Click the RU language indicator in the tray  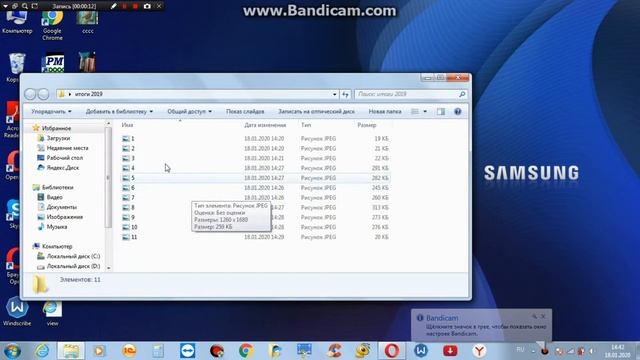pyautogui.click(x=520, y=349)
